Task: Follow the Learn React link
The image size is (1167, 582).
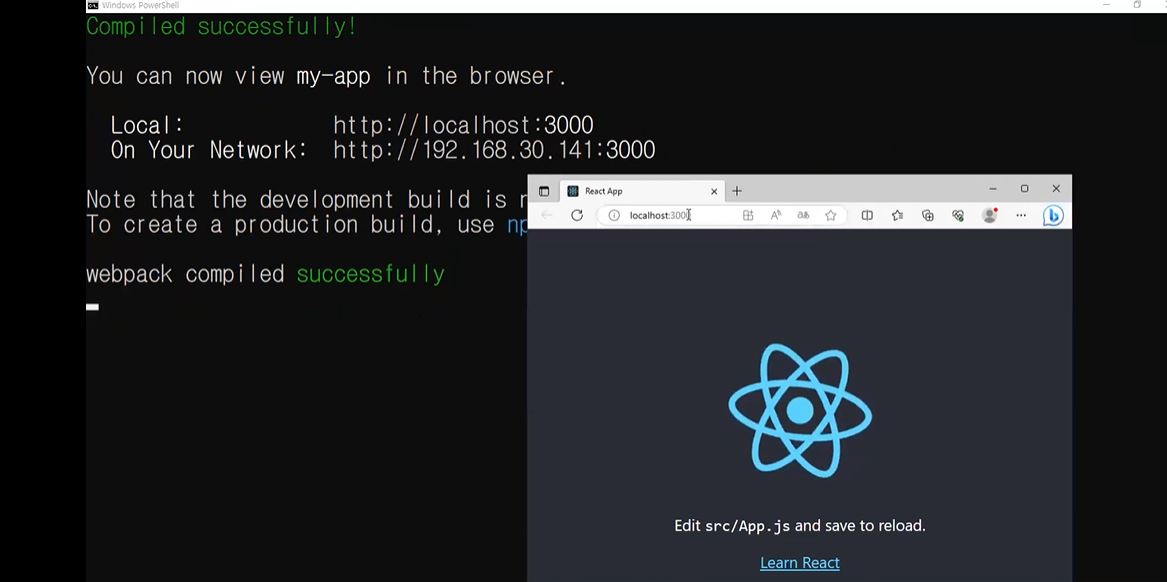Action: [x=799, y=563]
